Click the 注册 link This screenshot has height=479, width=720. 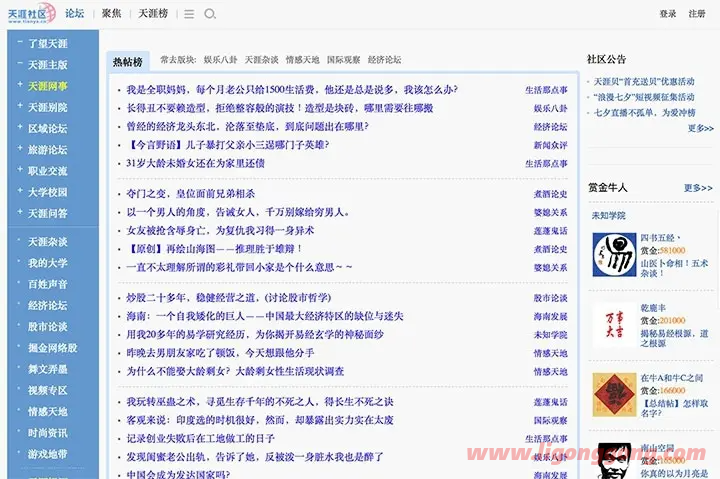[x=697, y=14]
